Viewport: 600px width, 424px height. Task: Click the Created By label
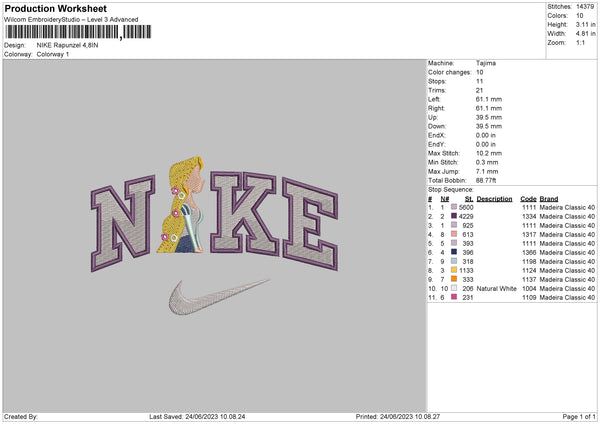pos(21,416)
